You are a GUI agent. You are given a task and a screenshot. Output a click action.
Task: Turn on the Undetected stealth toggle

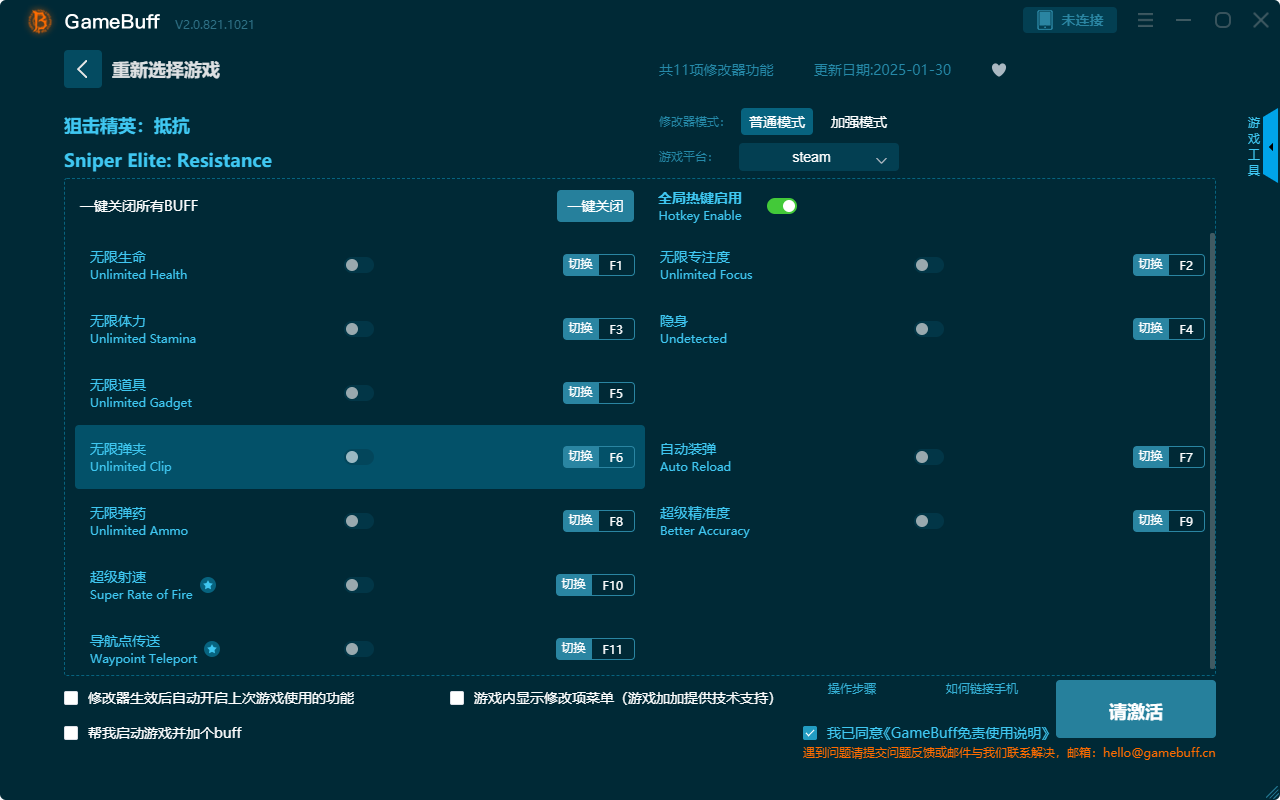point(928,328)
